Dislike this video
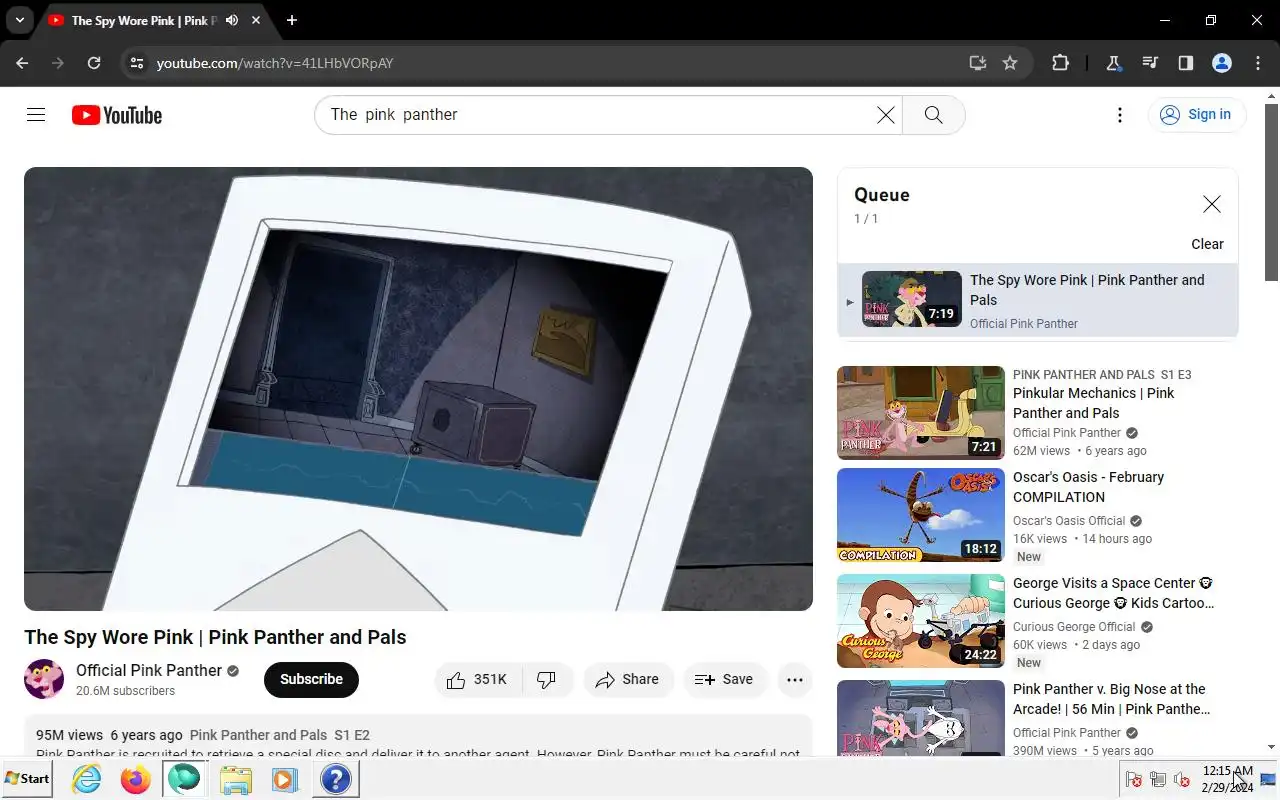Image resolution: width=1280 pixels, height=800 pixels. click(x=547, y=680)
